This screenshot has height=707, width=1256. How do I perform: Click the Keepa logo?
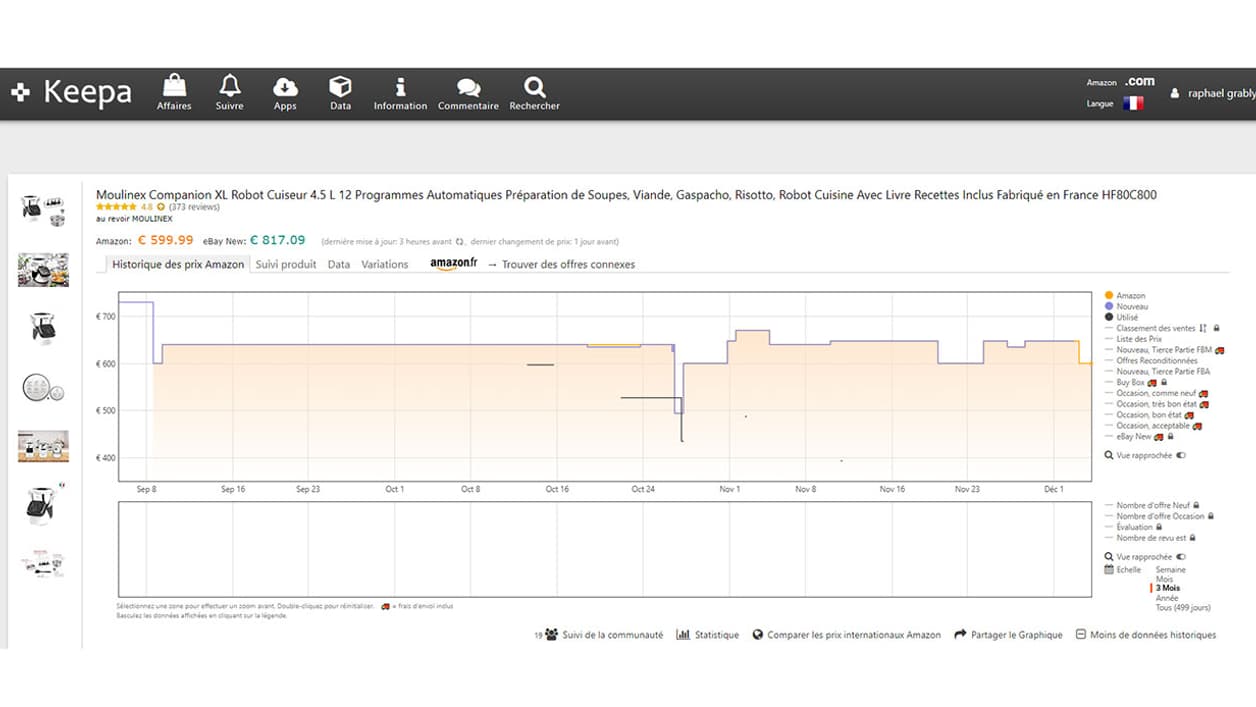click(x=72, y=93)
